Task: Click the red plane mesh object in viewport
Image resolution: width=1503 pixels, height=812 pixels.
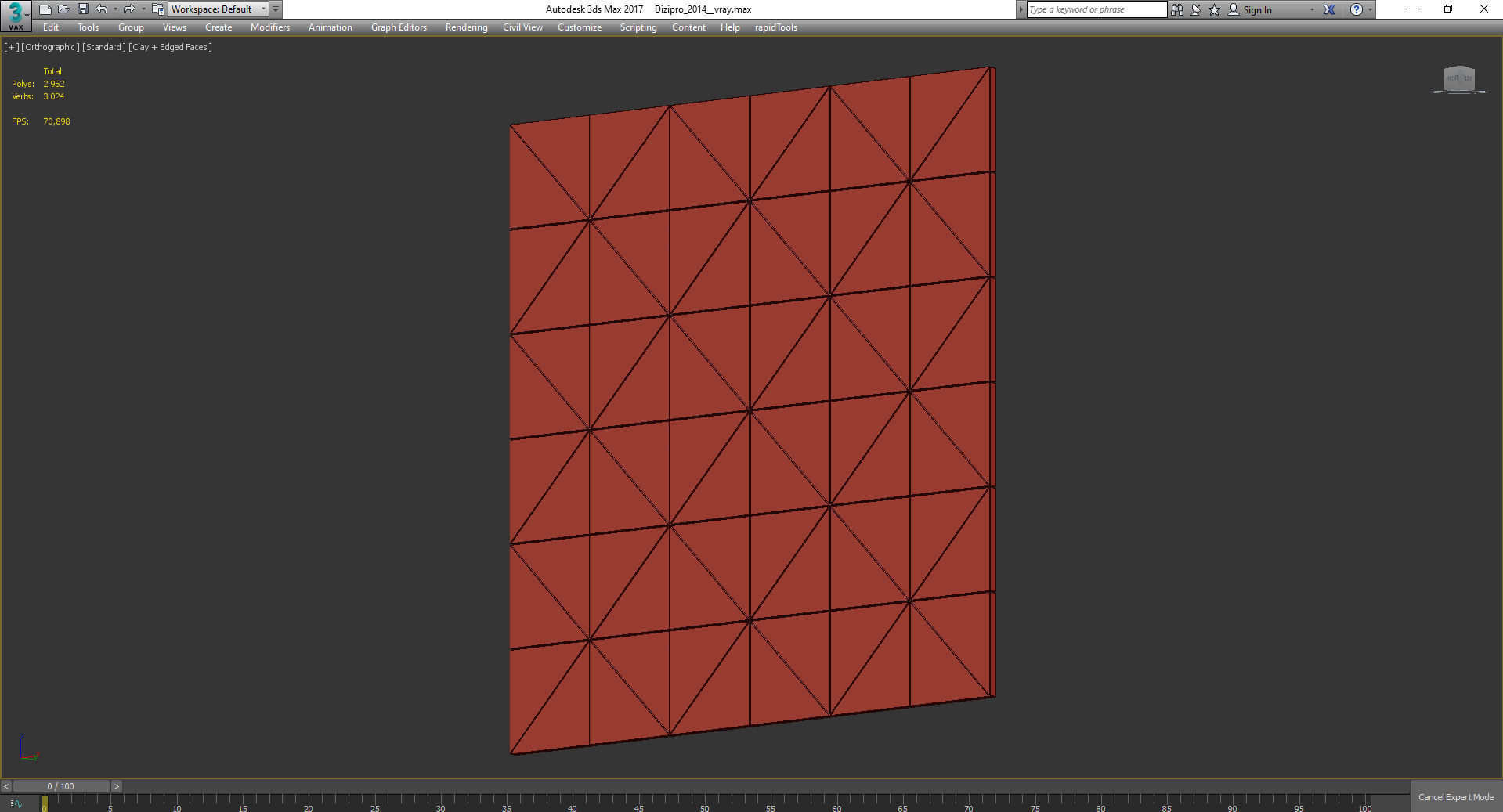Action: pos(752,411)
